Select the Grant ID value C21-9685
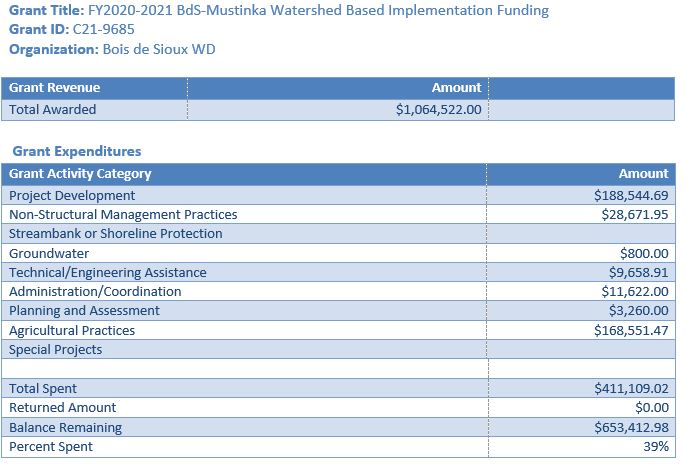This screenshot has width=687, height=470. tap(104, 30)
